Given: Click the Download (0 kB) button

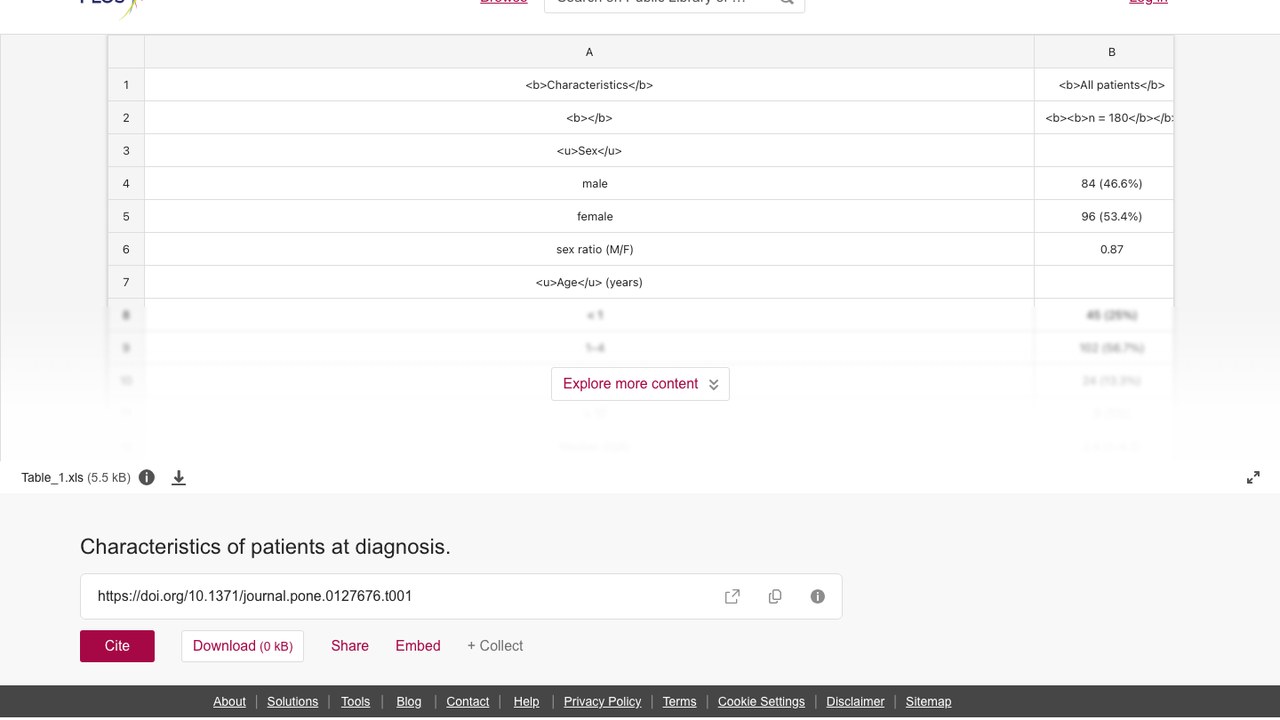Looking at the screenshot, I should (x=242, y=646).
